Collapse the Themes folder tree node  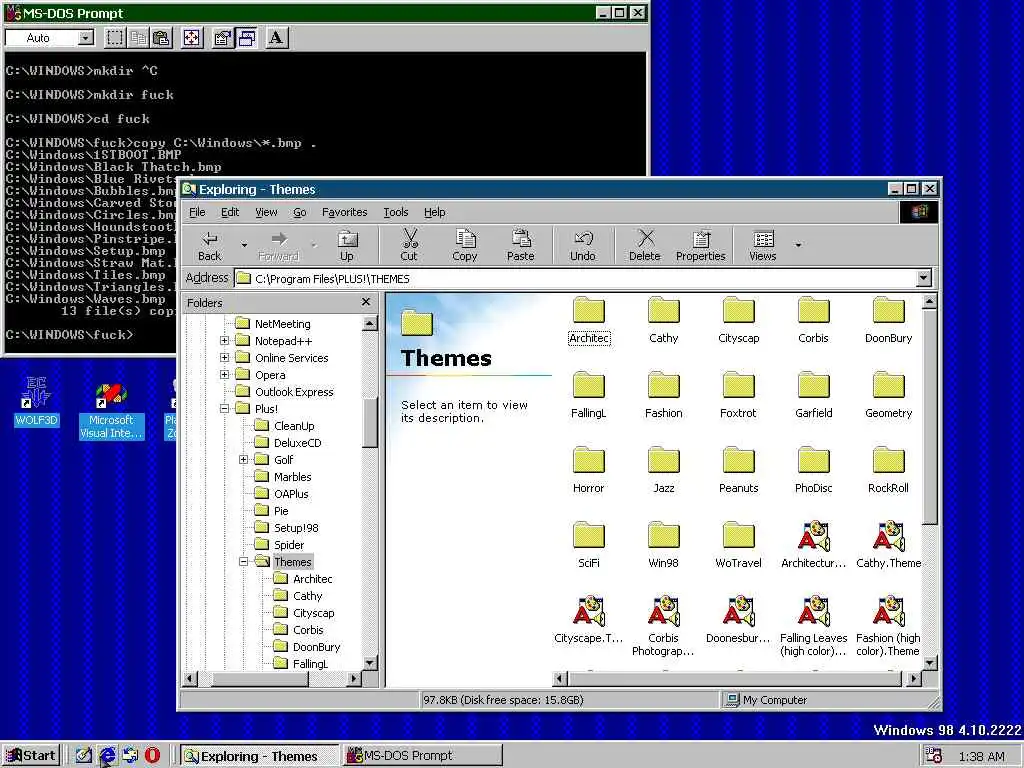point(243,562)
